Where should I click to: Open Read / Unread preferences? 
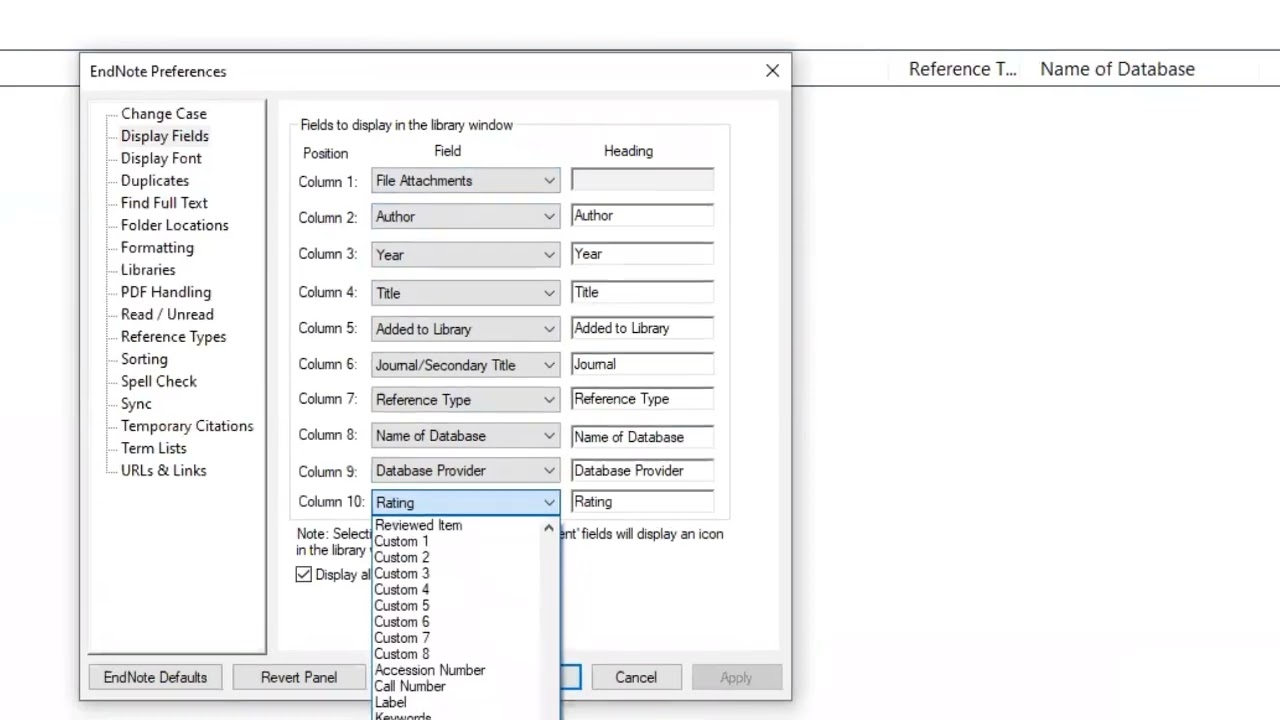pyautogui.click(x=167, y=314)
